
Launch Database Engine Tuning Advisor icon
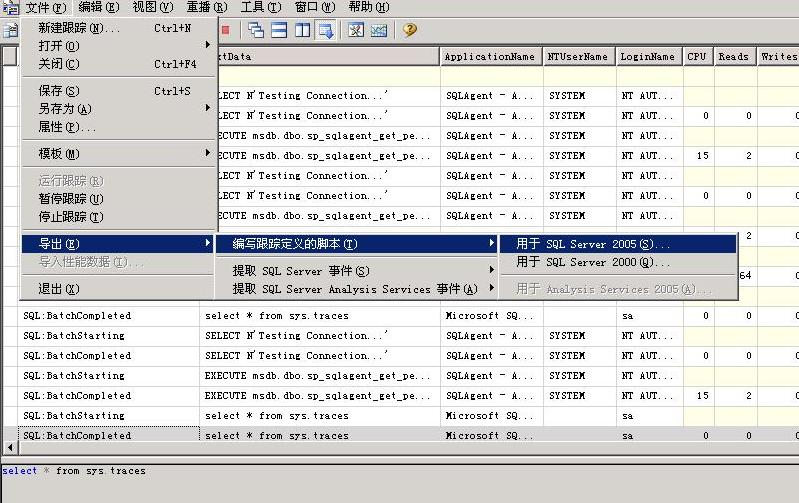point(356,30)
